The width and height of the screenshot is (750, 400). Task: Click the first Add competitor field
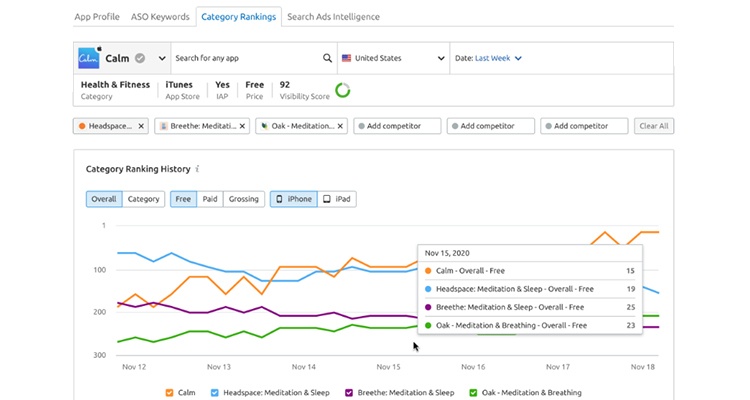[x=397, y=126]
